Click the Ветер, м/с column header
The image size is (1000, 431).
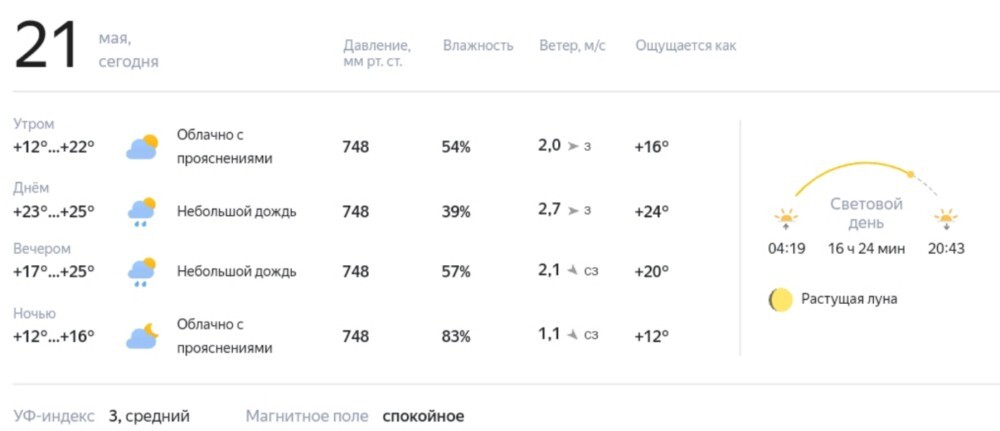pyautogui.click(x=572, y=46)
